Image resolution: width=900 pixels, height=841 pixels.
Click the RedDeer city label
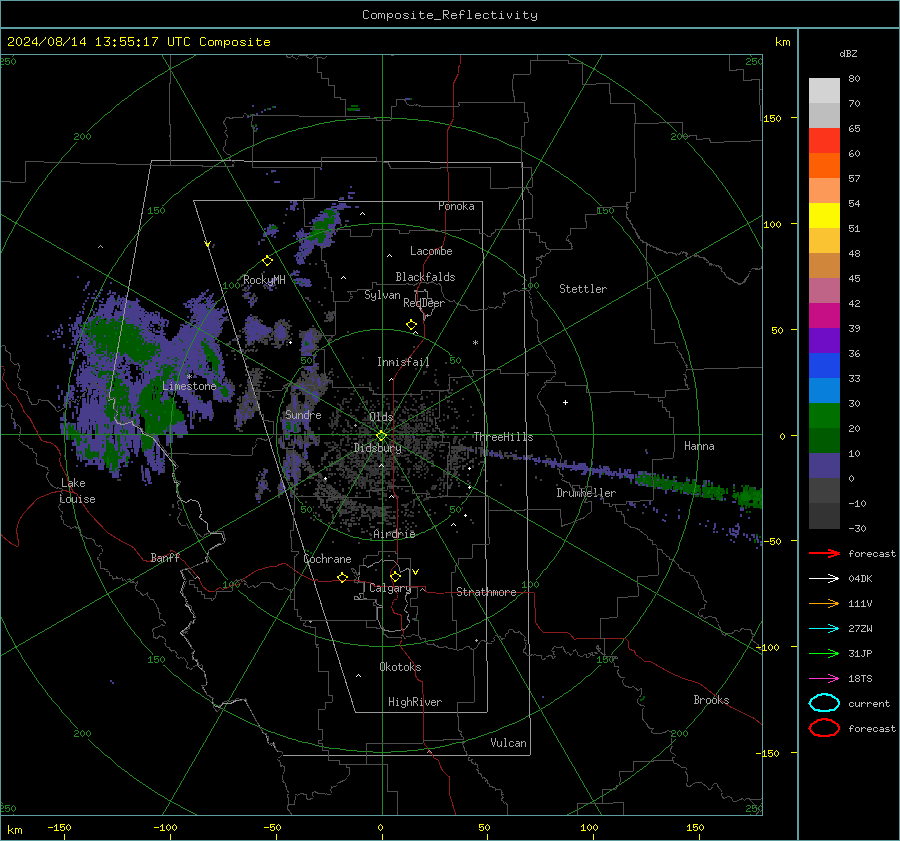[x=424, y=303]
